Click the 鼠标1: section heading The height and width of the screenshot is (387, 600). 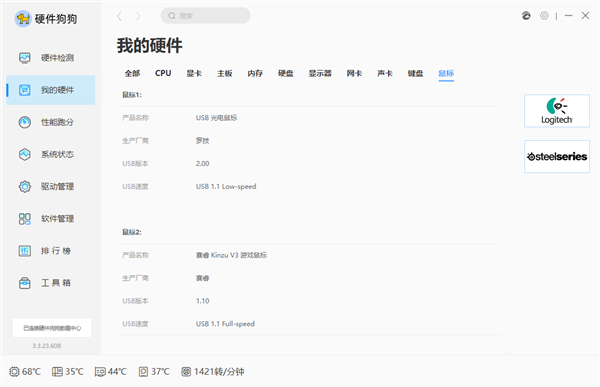coord(132,95)
